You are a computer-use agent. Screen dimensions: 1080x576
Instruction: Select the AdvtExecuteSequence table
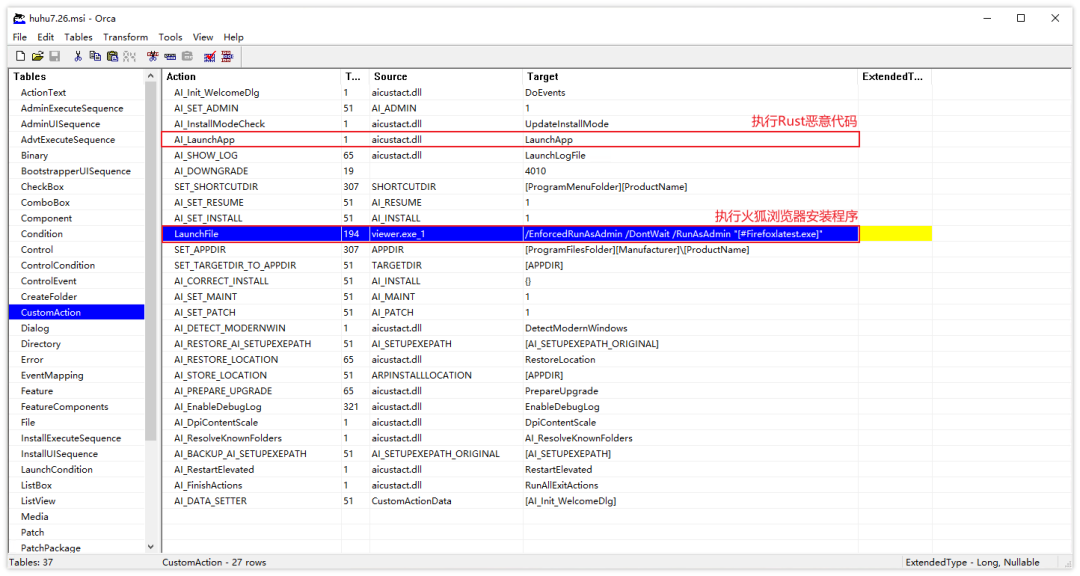68,140
